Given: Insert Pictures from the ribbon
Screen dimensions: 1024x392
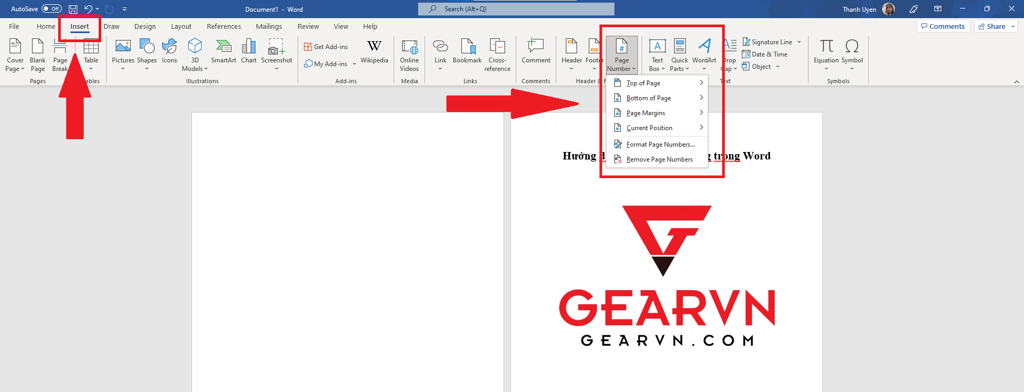Looking at the screenshot, I should pyautogui.click(x=123, y=55).
